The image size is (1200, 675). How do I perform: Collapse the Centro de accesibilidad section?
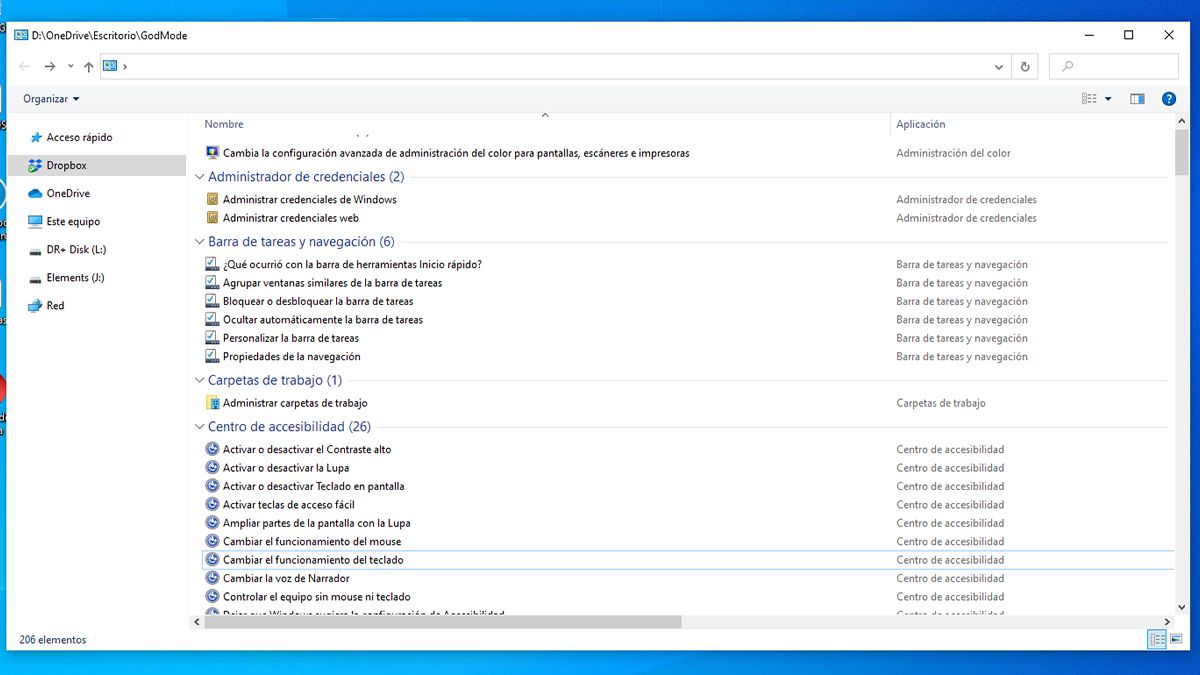tap(199, 426)
